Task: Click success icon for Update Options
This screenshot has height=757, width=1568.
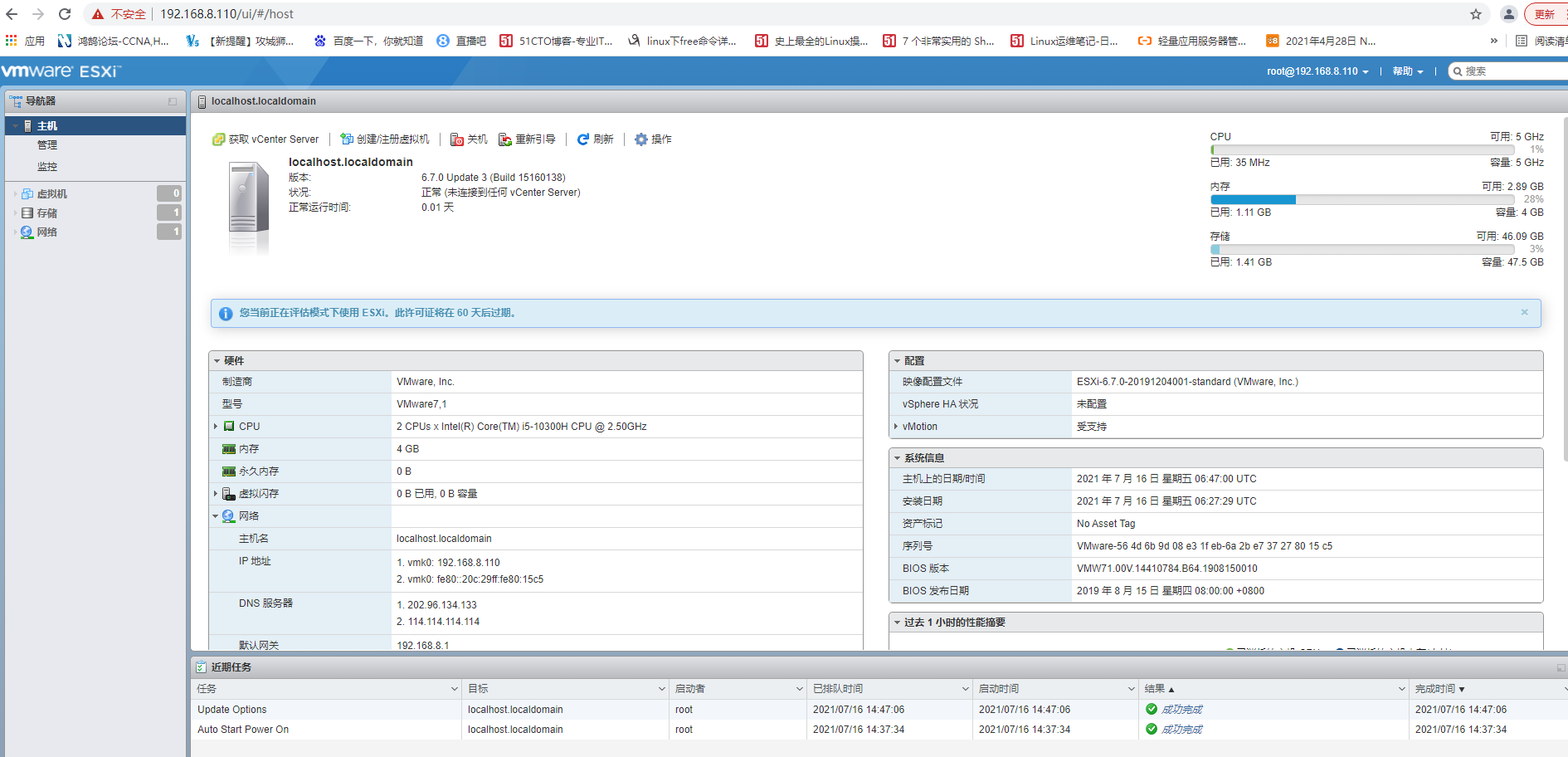Action: (x=1152, y=710)
